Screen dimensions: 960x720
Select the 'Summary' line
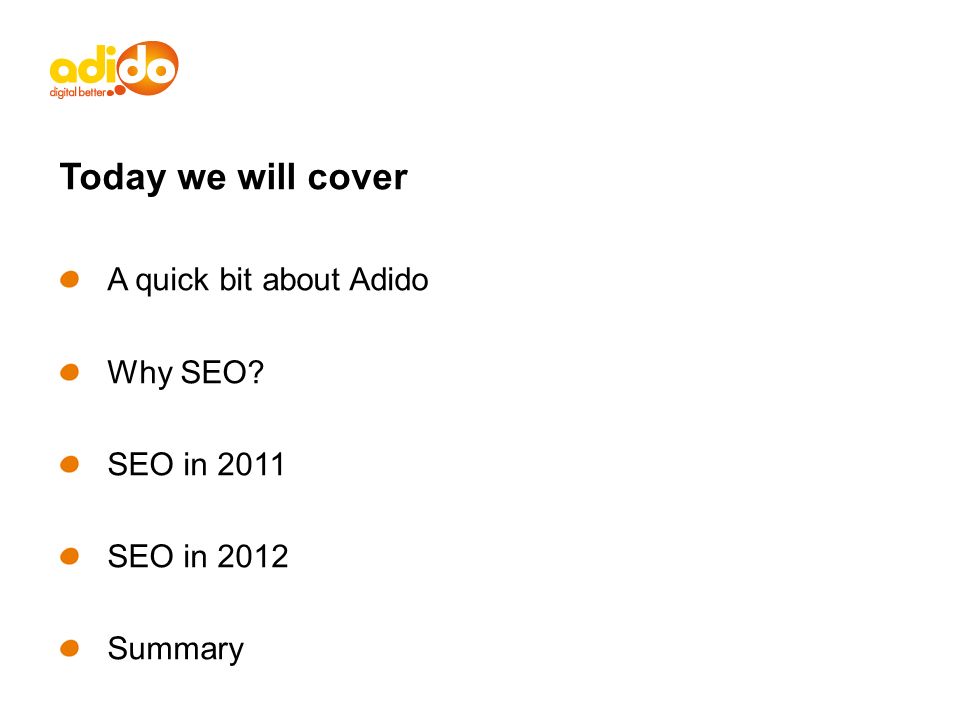point(176,650)
